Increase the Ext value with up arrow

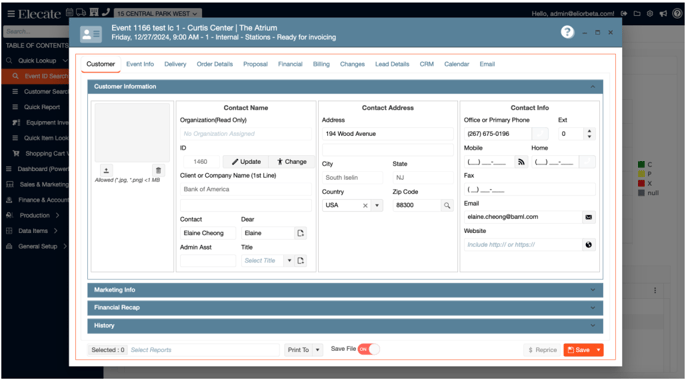click(x=589, y=131)
